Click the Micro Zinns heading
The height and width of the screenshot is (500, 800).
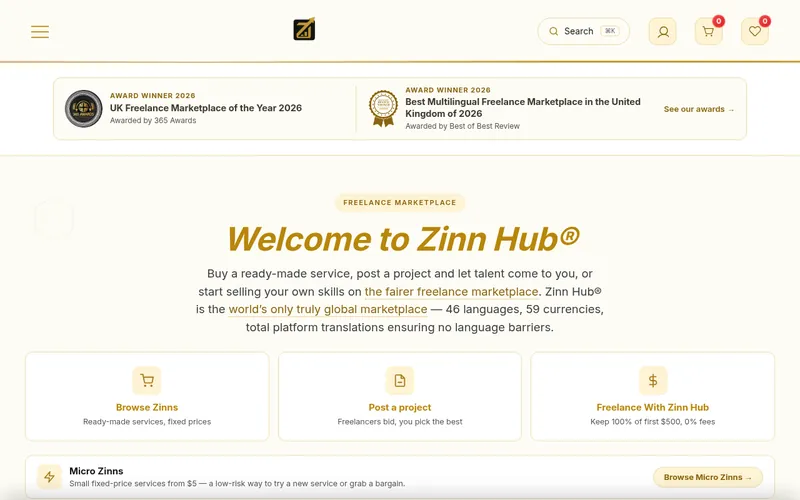(96, 471)
